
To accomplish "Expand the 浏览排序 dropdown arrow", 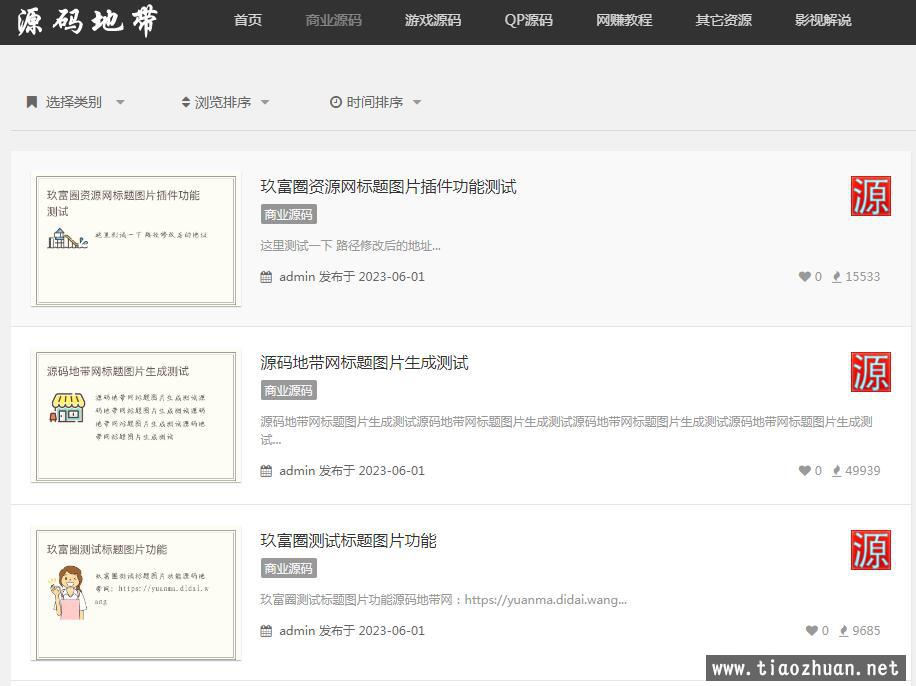I will point(265,102).
